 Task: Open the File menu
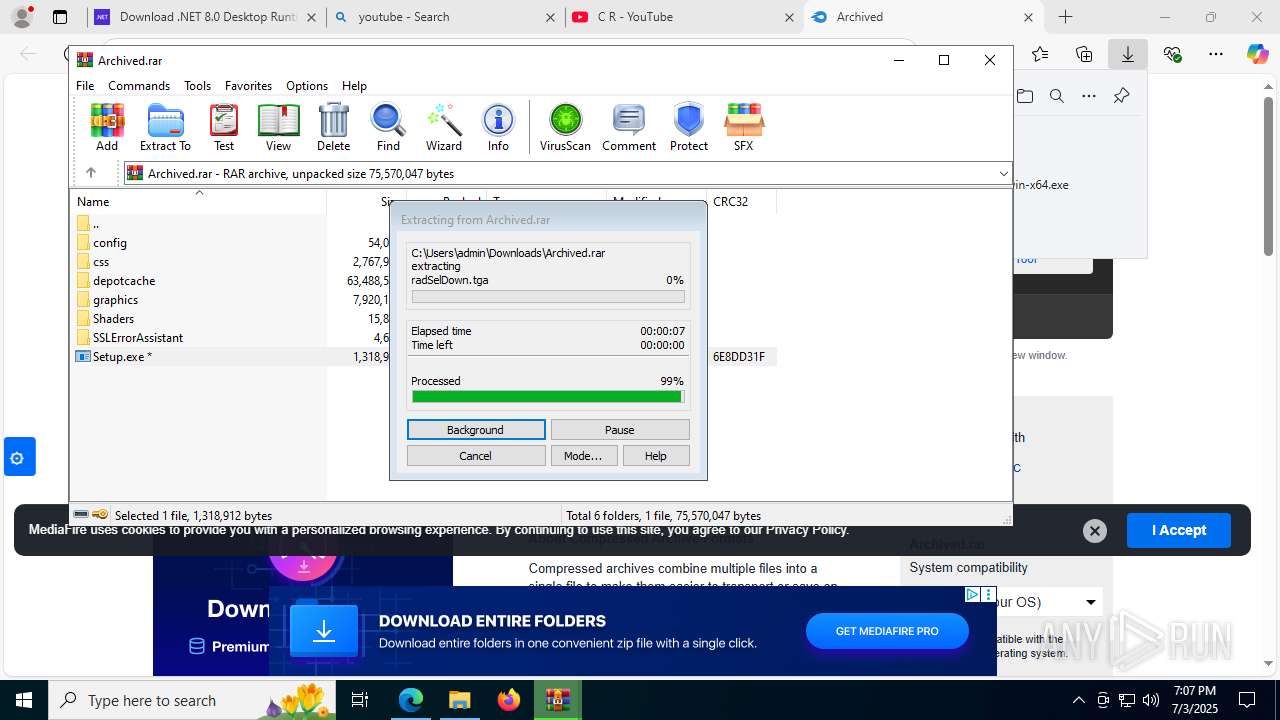coord(85,86)
